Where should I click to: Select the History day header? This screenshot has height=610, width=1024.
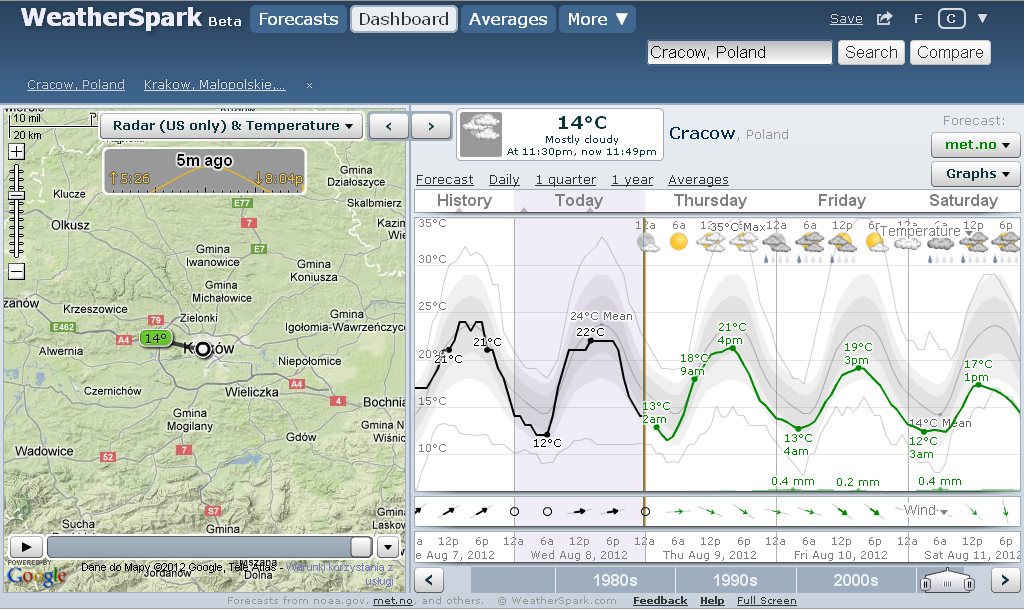[x=464, y=201]
